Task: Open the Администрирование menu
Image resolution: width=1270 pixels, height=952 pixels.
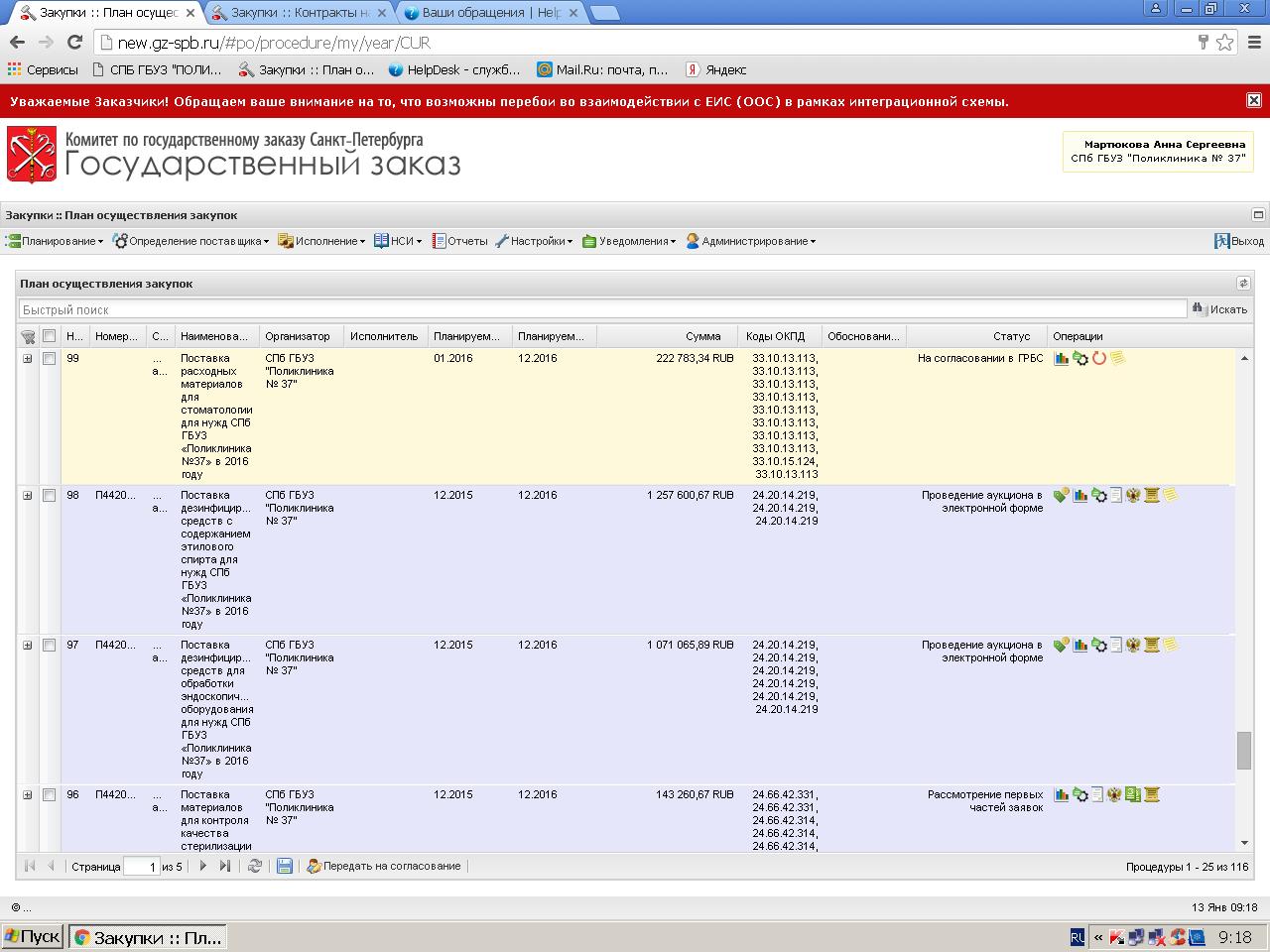Action: (x=751, y=241)
